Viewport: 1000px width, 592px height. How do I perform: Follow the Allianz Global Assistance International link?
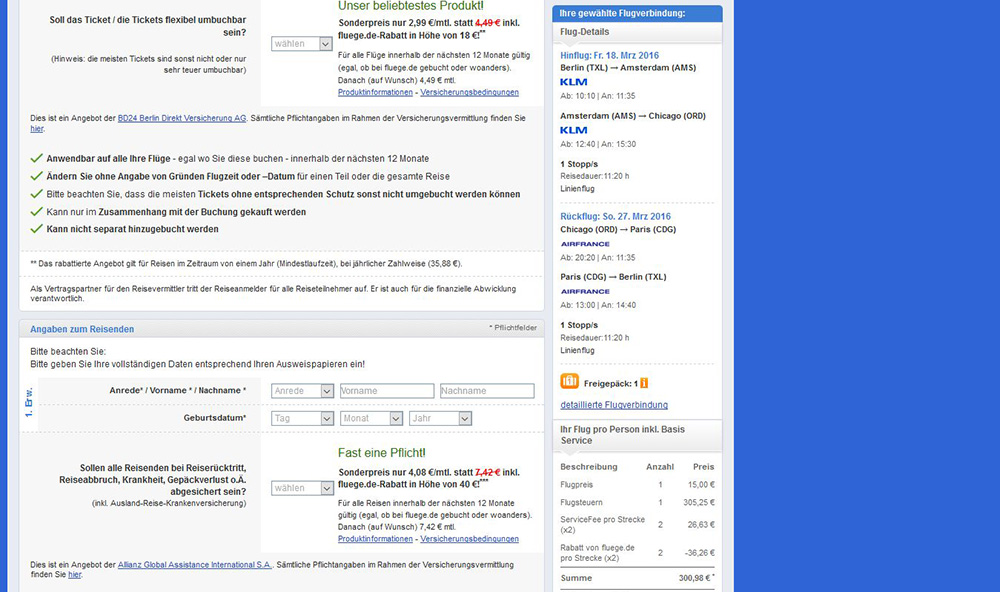point(195,565)
